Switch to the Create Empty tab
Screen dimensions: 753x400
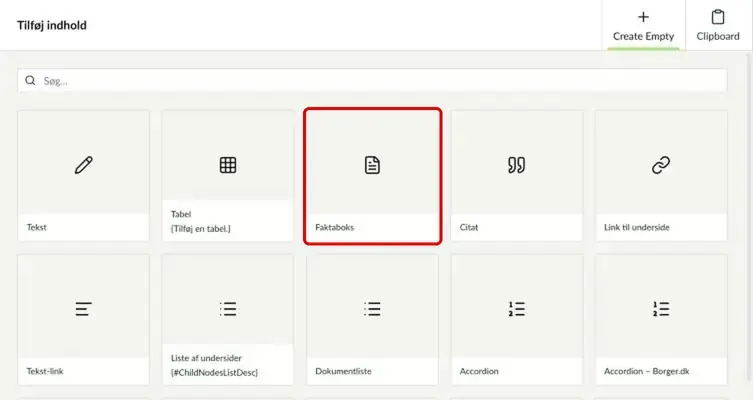(x=644, y=25)
